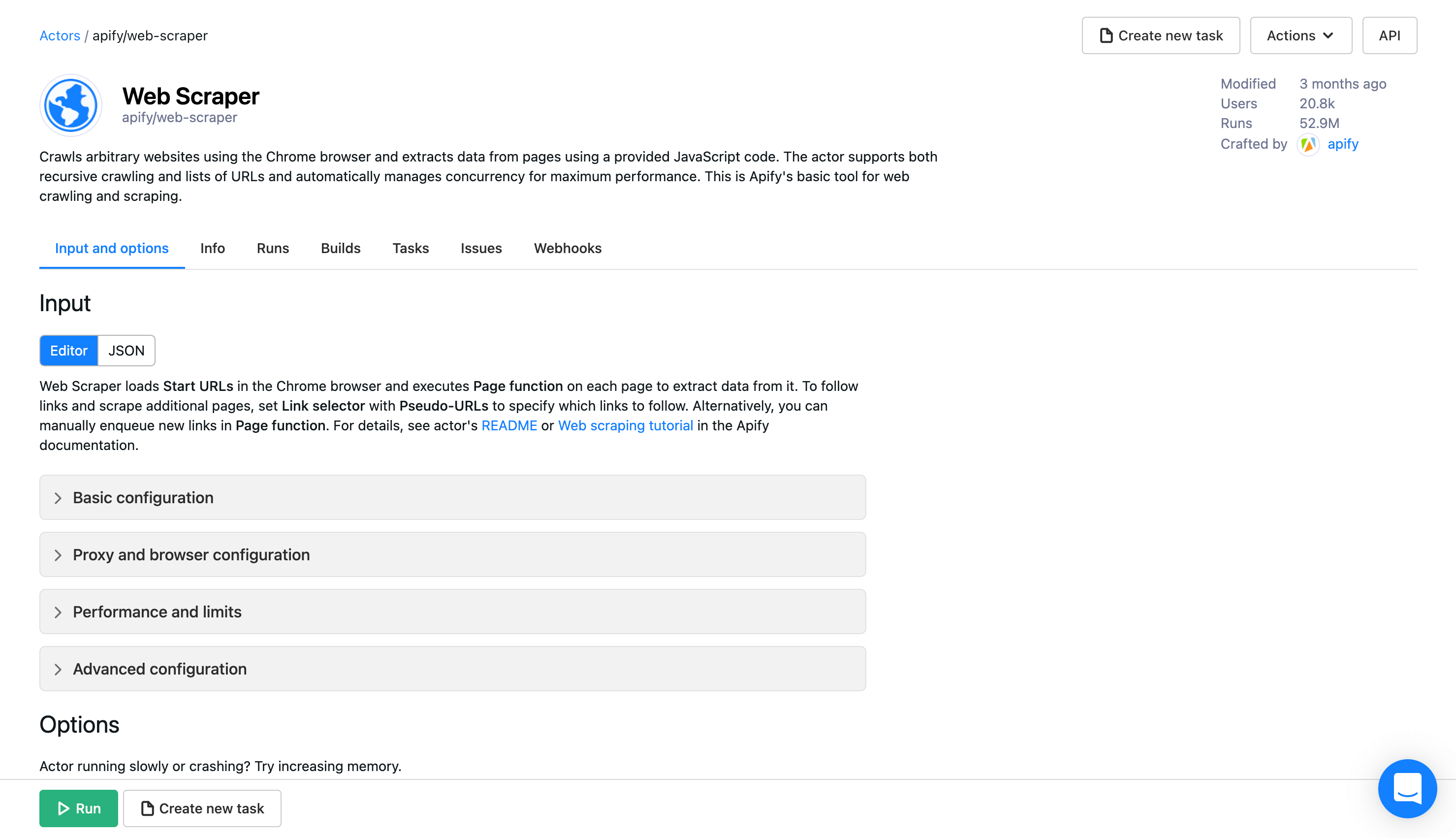
Task: Run the Web Scraper actor
Action: click(x=79, y=808)
